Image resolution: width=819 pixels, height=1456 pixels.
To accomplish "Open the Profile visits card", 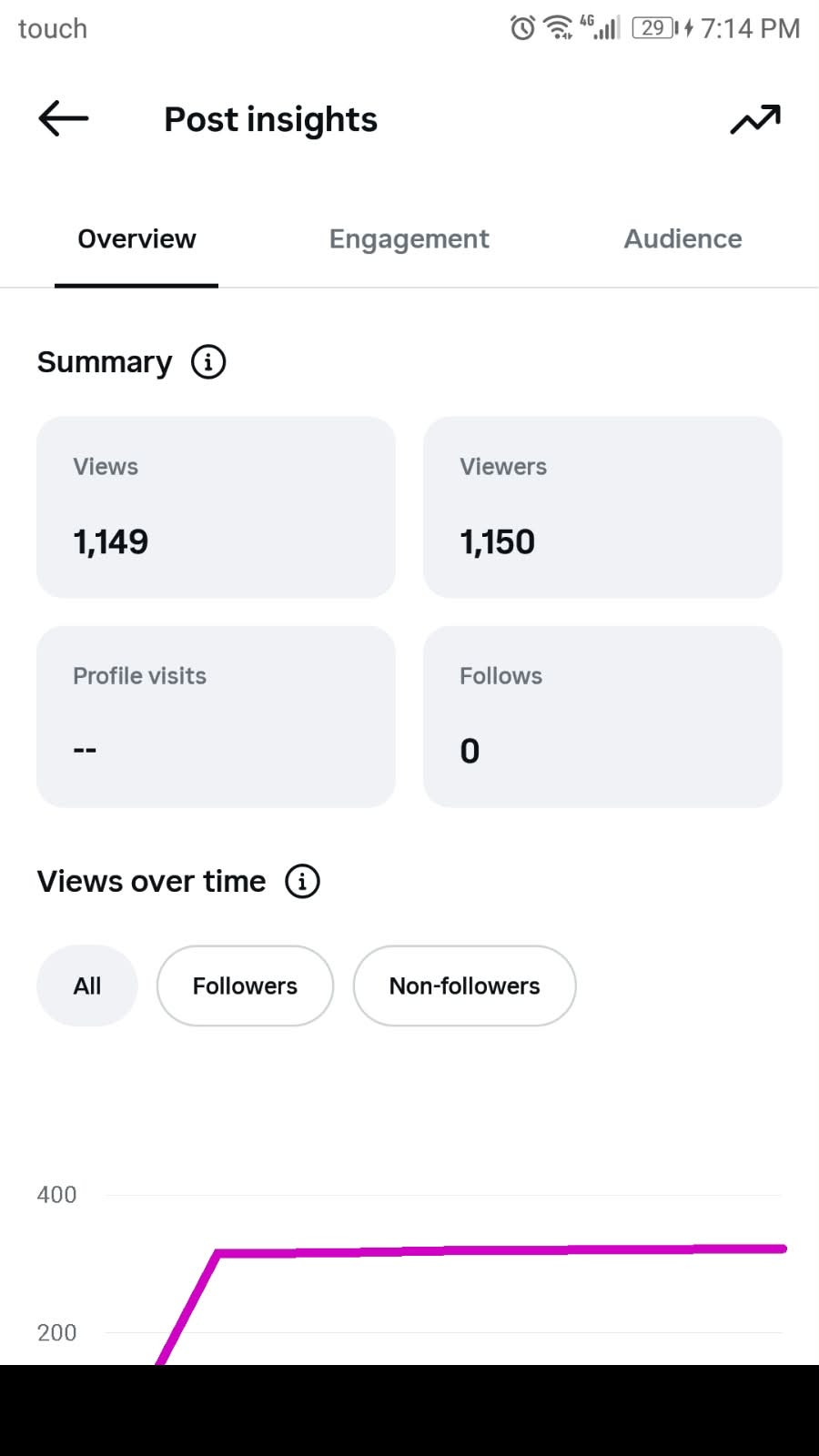I will point(216,716).
